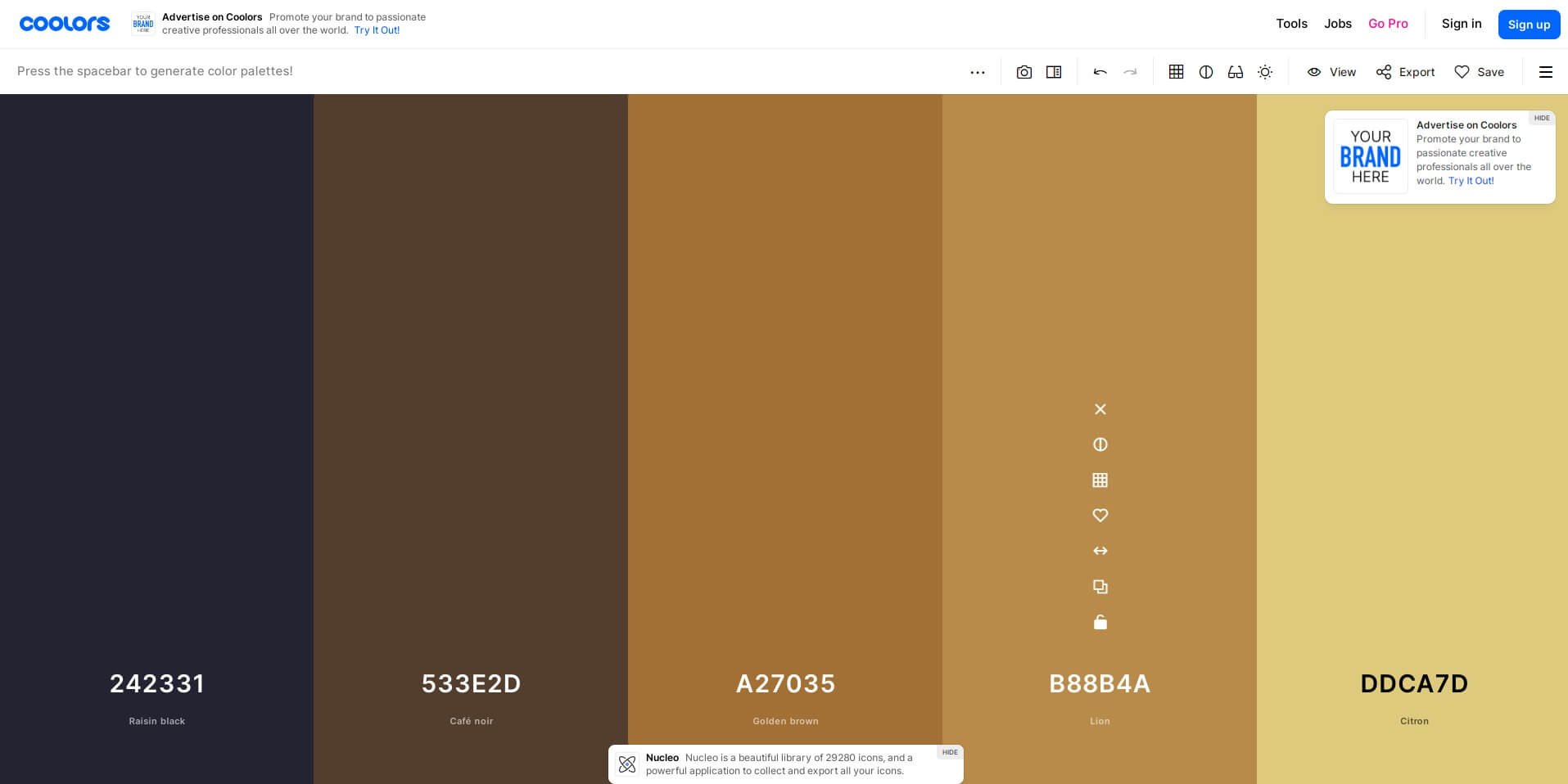Open the colorblind simulation glasses icon
The width and height of the screenshot is (1568, 784).
[1236, 72]
